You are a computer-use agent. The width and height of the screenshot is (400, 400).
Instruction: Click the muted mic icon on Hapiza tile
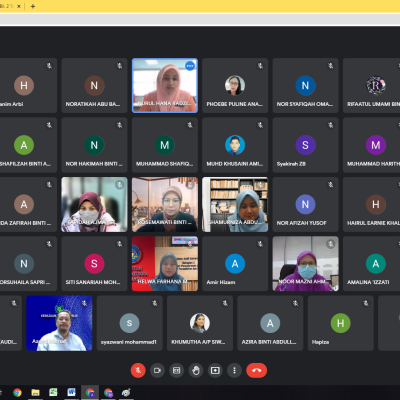(366, 303)
